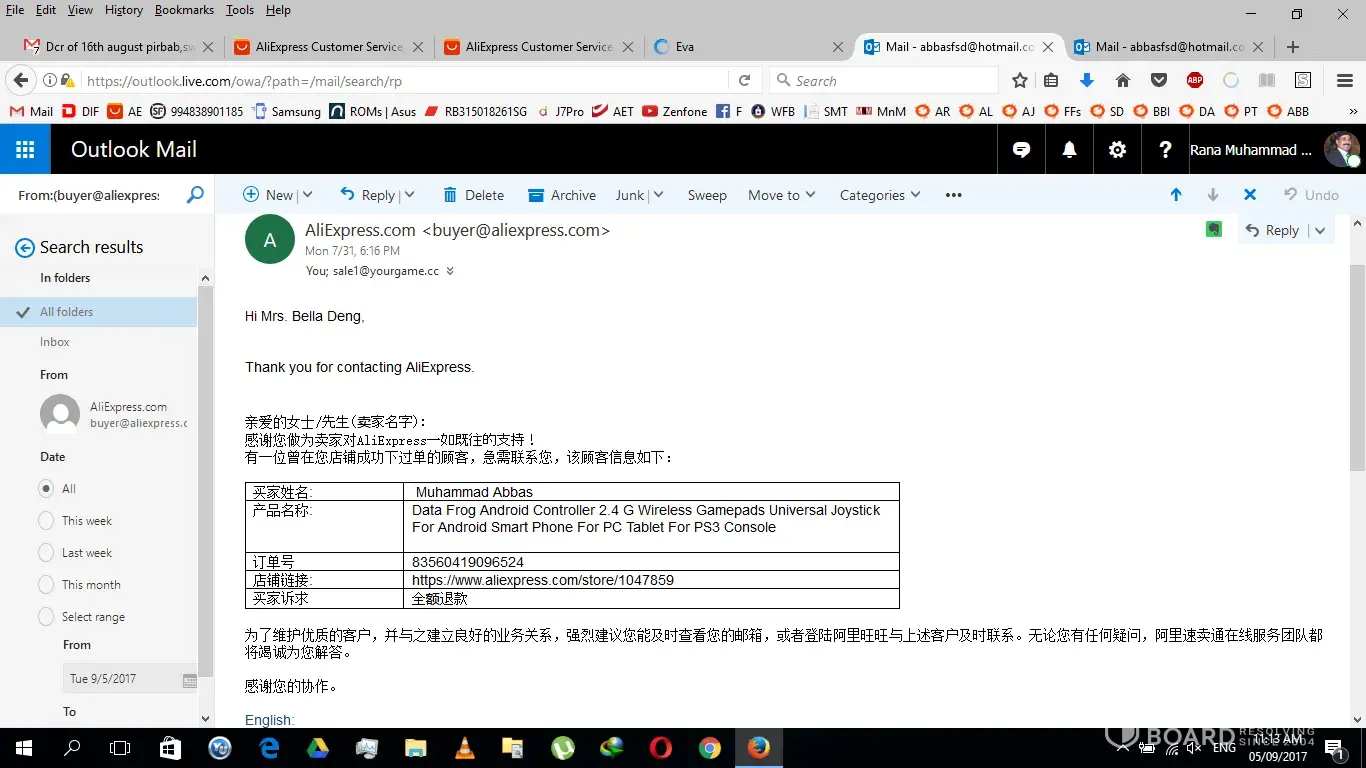
Task: Open Outlook settings gear
Action: (1117, 150)
